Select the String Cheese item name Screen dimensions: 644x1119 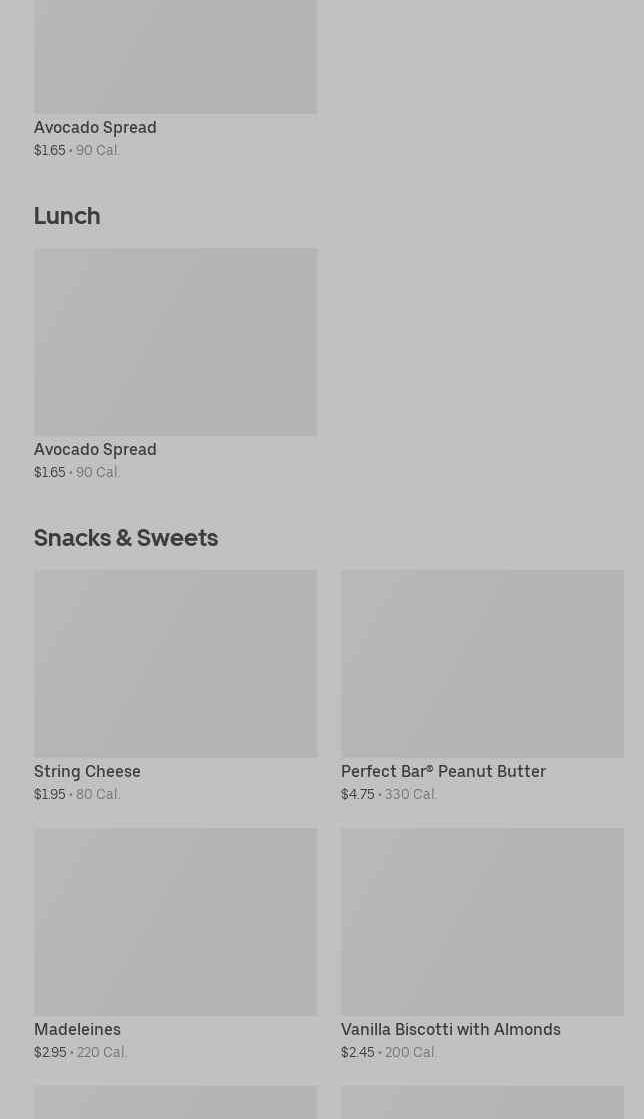click(87, 772)
